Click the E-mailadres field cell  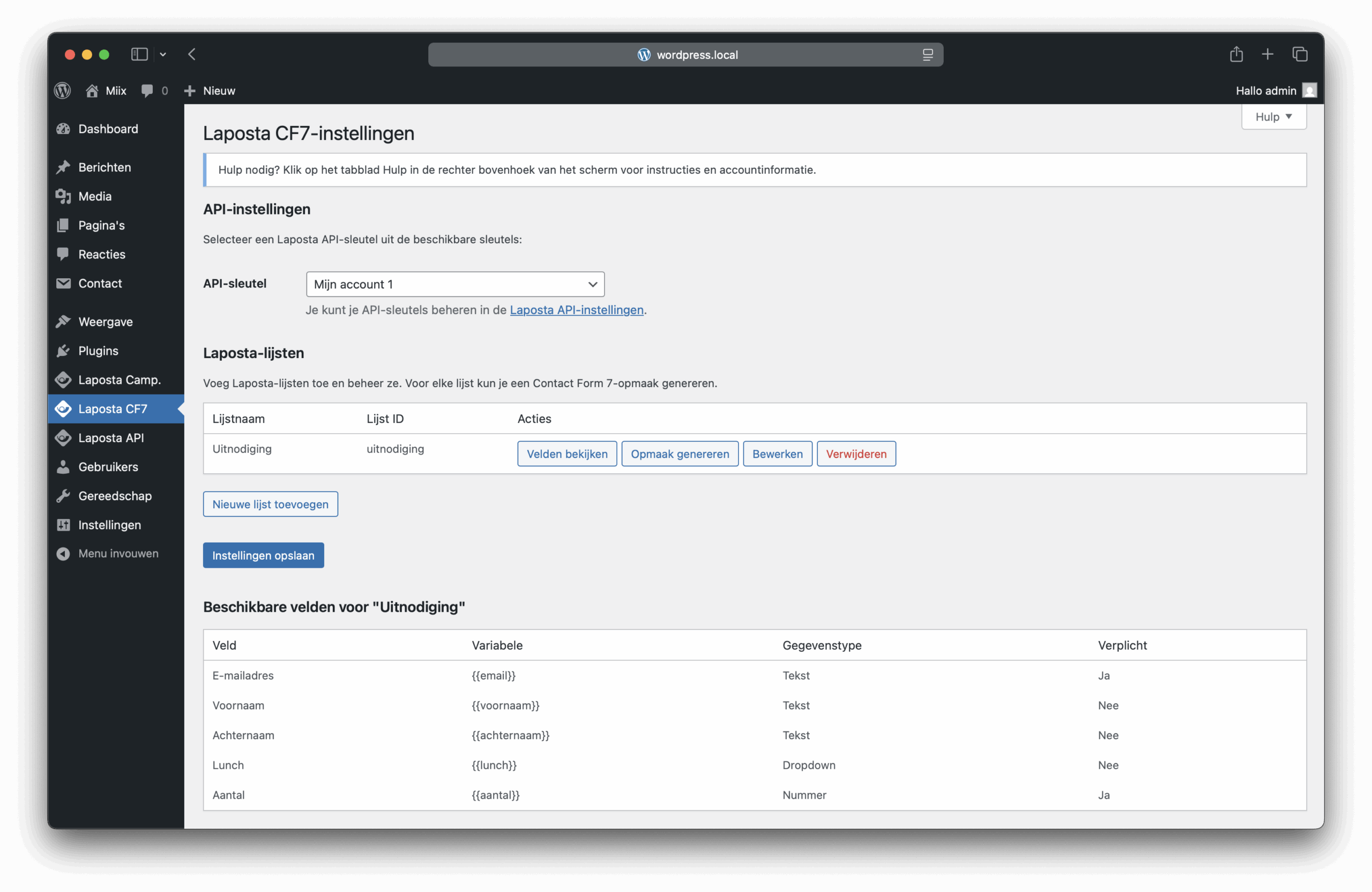[243, 675]
